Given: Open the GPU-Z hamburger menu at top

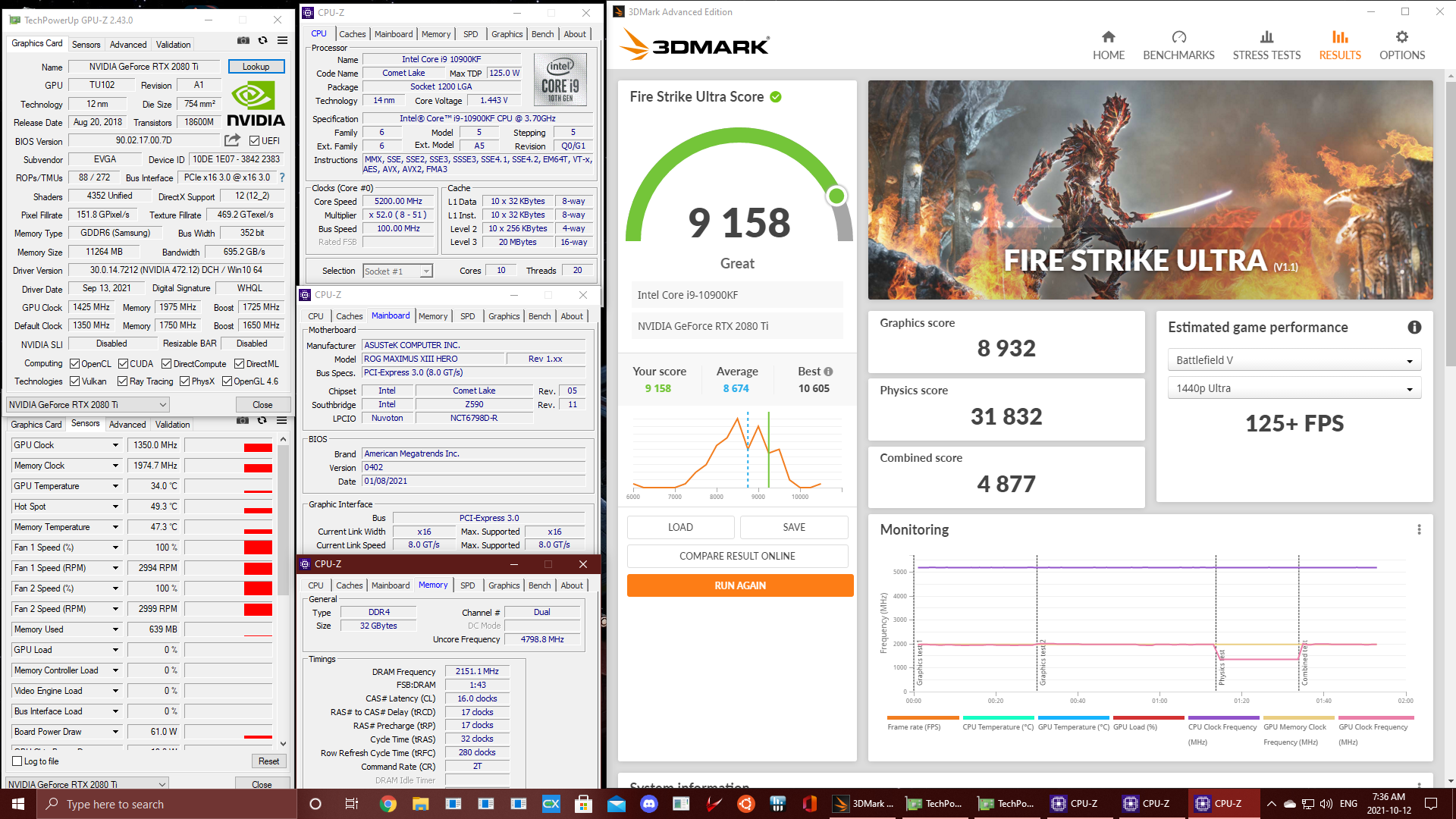Looking at the screenshot, I should (x=282, y=41).
